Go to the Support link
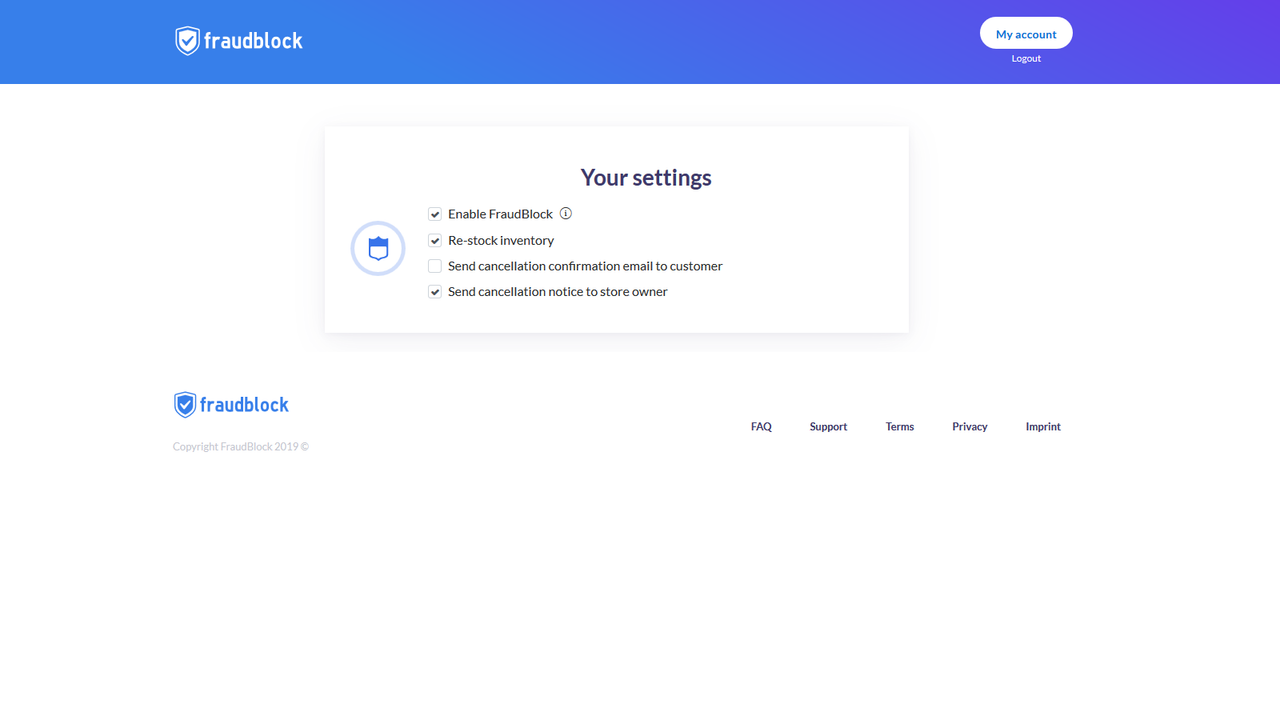This screenshot has width=1280, height=720. point(828,427)
